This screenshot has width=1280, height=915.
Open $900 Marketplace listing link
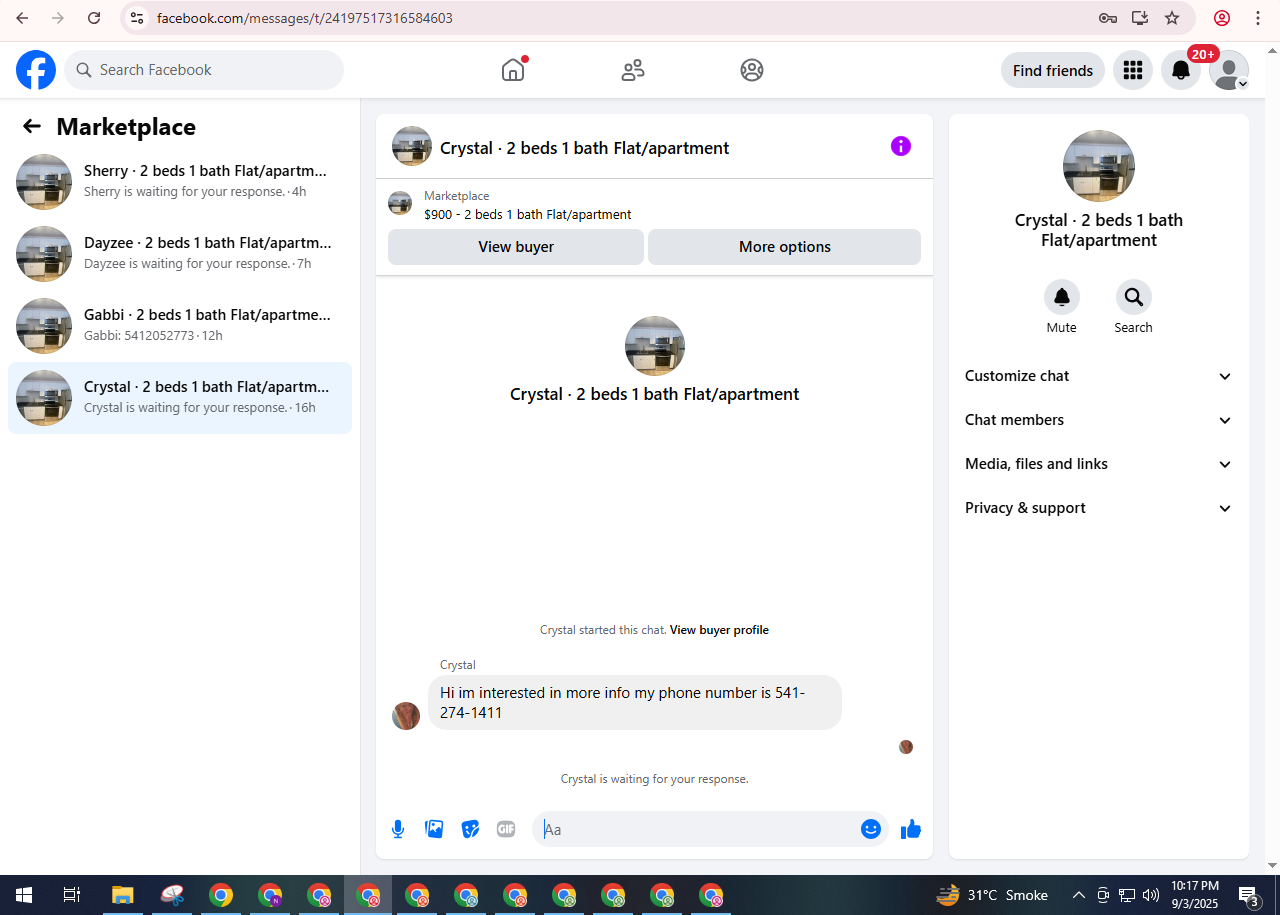click(528, 214)
